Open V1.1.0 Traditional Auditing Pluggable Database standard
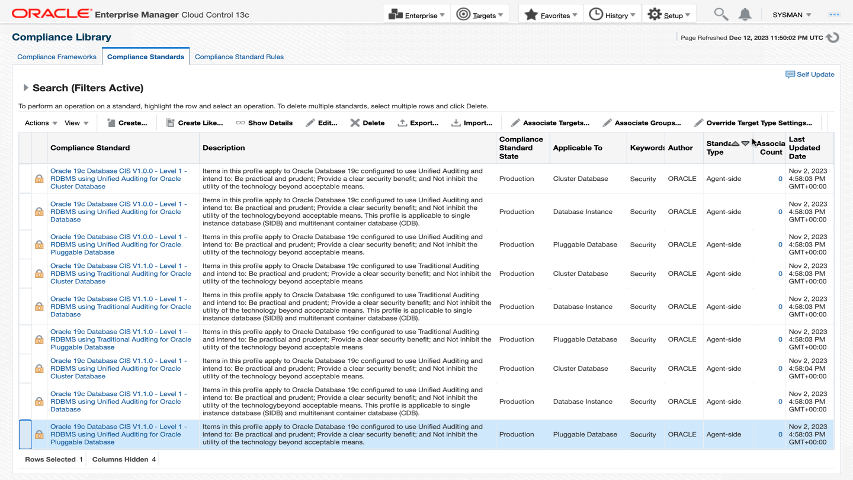 point(121,339)
